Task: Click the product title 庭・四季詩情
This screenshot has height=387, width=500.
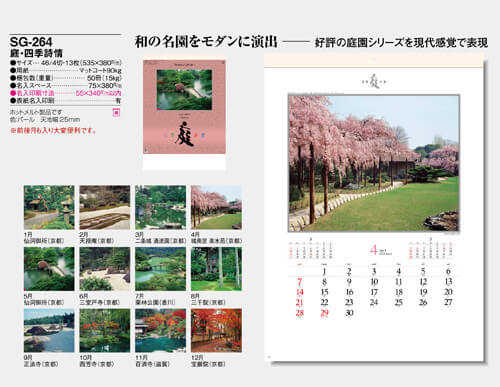Action: [x=36, y=53]
